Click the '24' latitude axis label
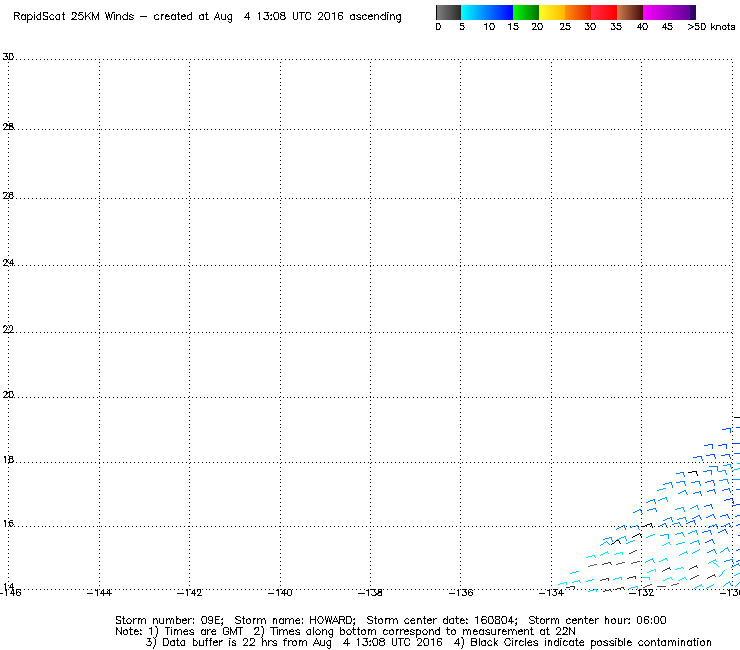The width and height of the screenshot is (740, 650). 8,262
